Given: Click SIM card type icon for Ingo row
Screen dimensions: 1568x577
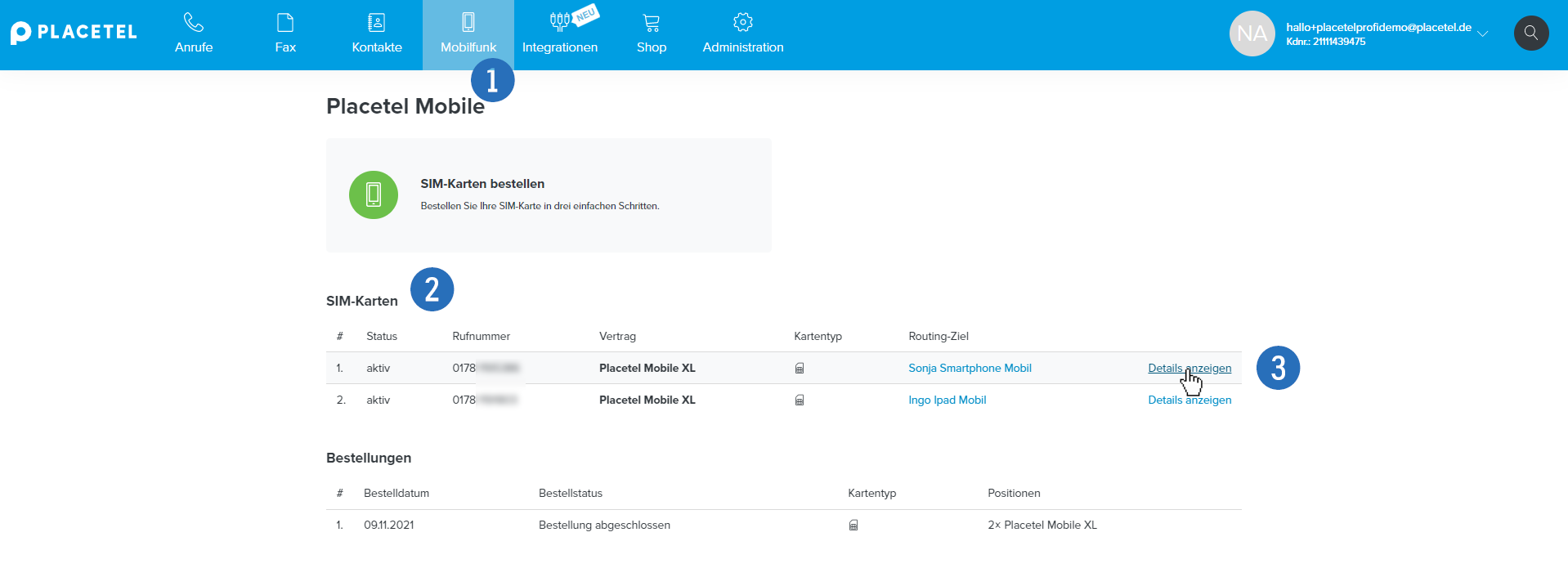Looking at the screenshot, I should point(800,400).
